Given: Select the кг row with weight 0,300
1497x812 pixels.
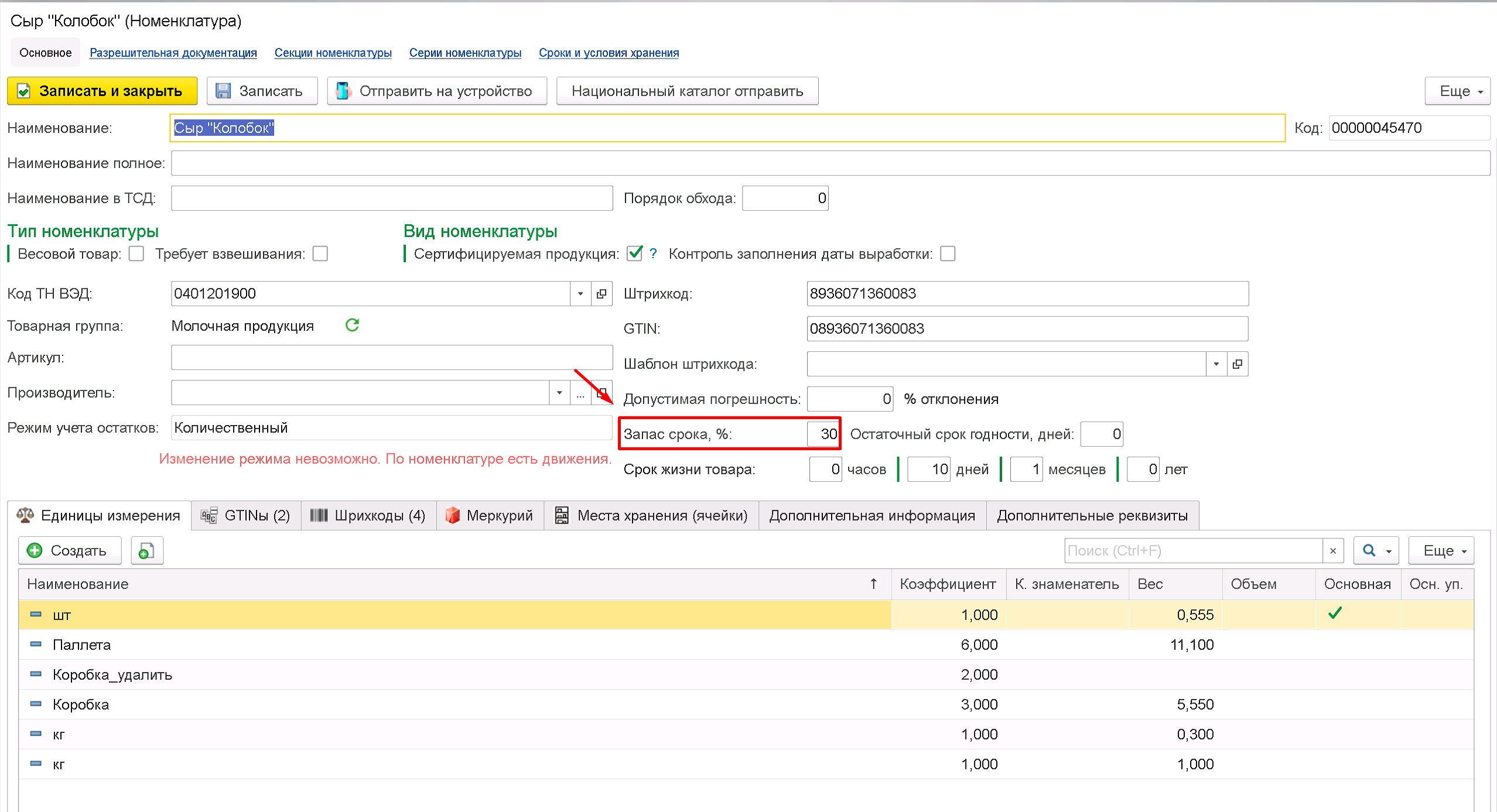Looking at the screenshot, I should 746,734.
